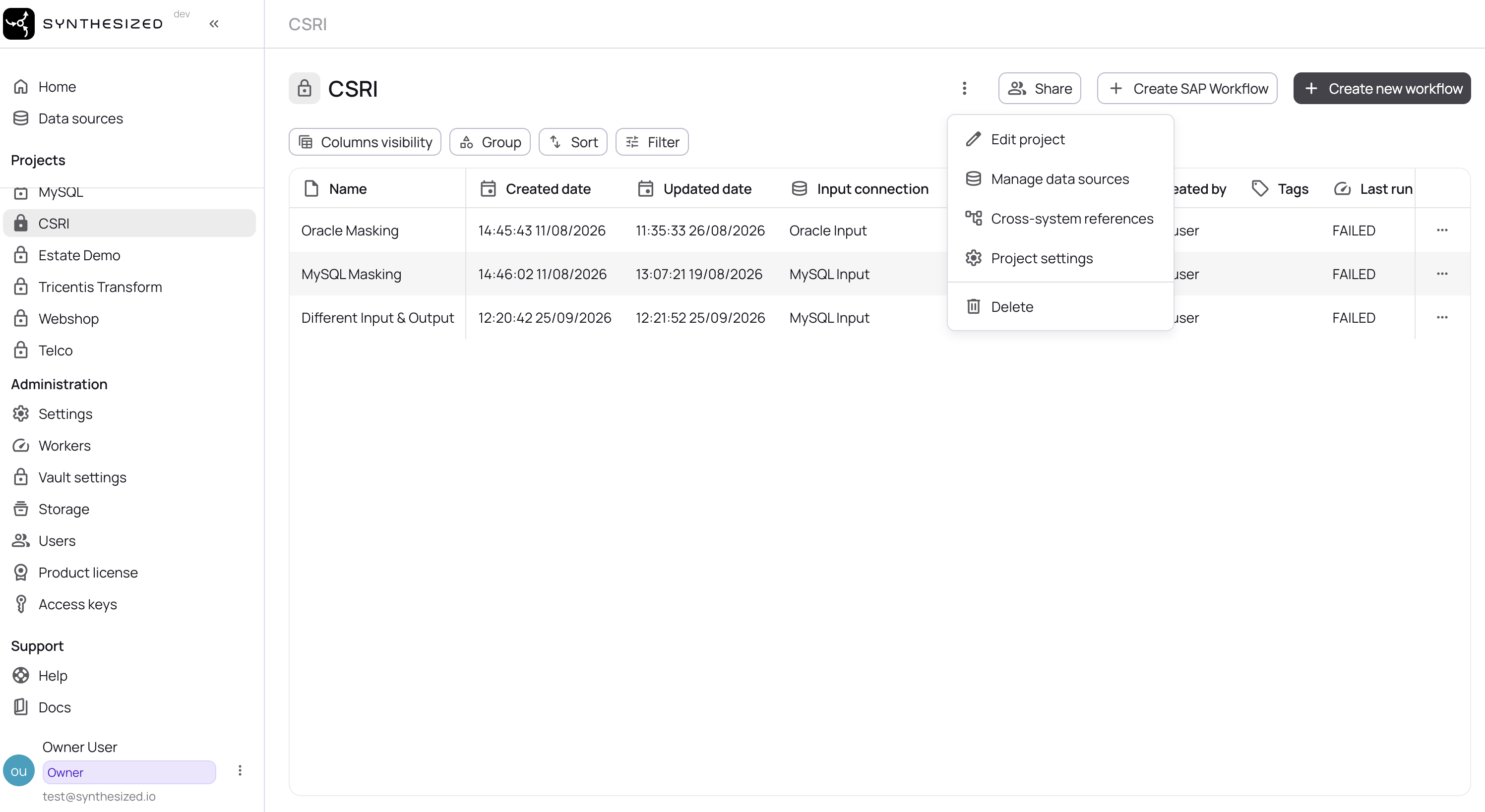Open the Tricentis Transform project
Viewport: 1485px width, 812px height.
click(x=129, y=287)
